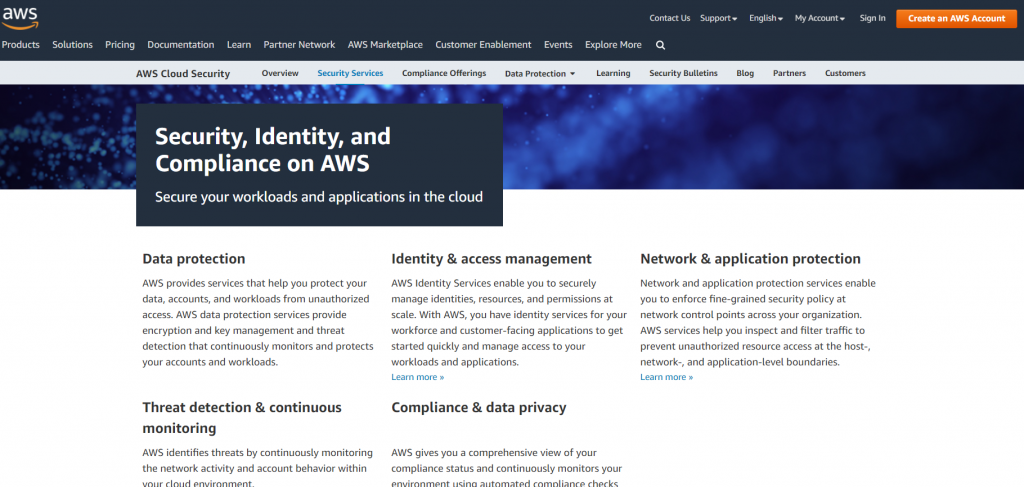1024x487 pixels.
Task: Open the Solutions menu
Action: (72, 45)
